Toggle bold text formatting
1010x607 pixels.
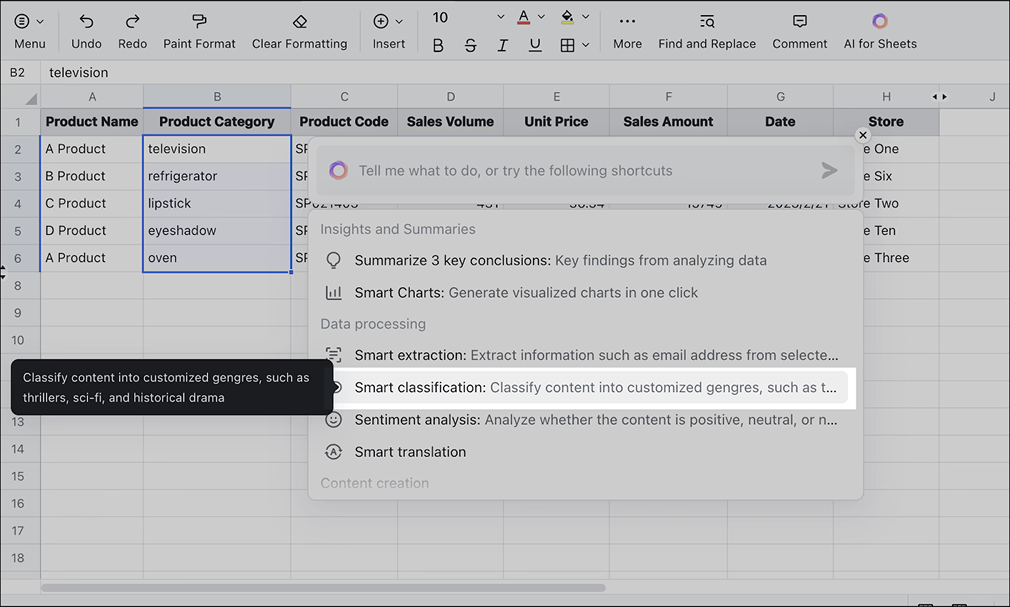pos(438,45)
